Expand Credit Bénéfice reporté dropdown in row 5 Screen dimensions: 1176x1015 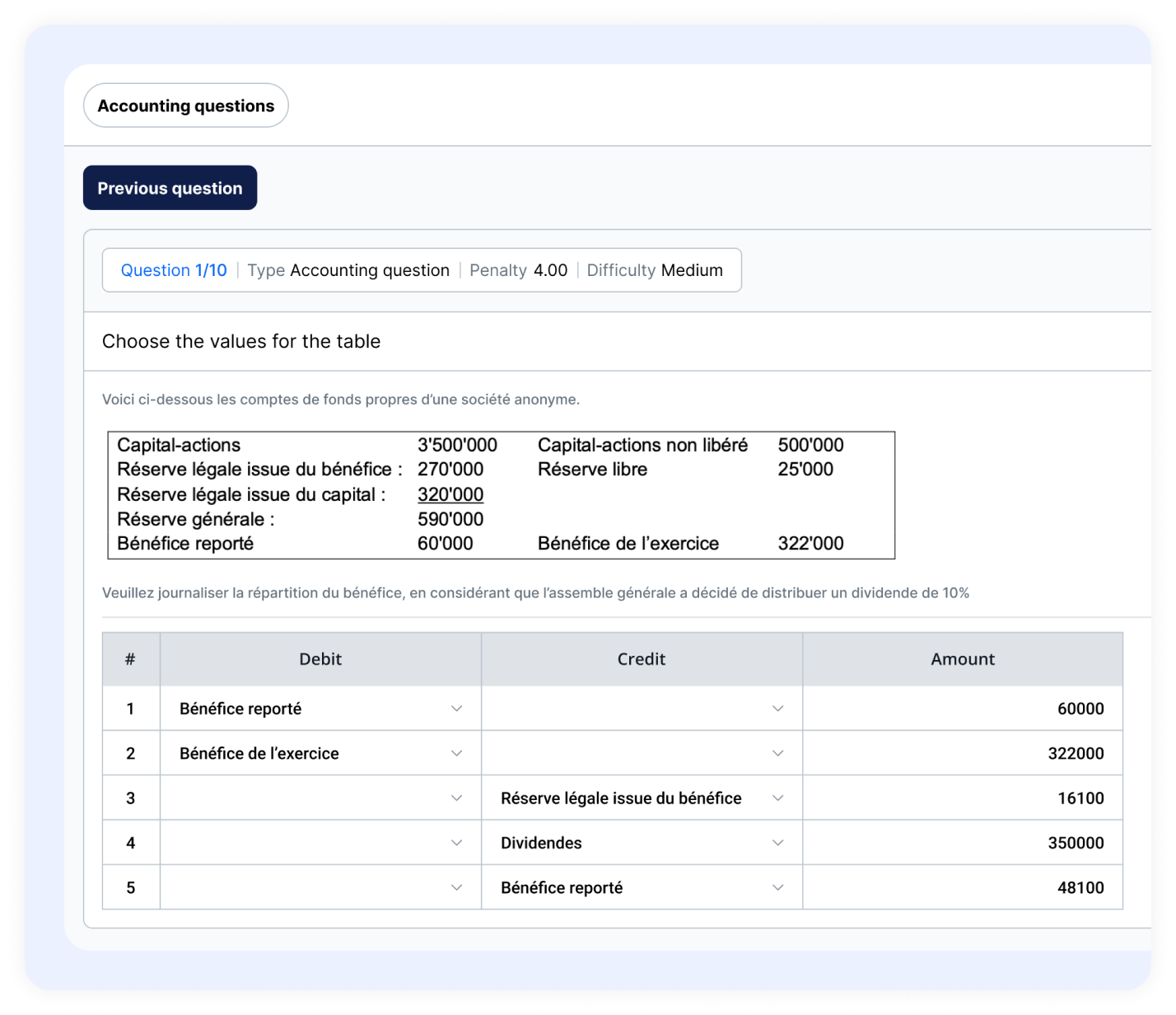642,887
